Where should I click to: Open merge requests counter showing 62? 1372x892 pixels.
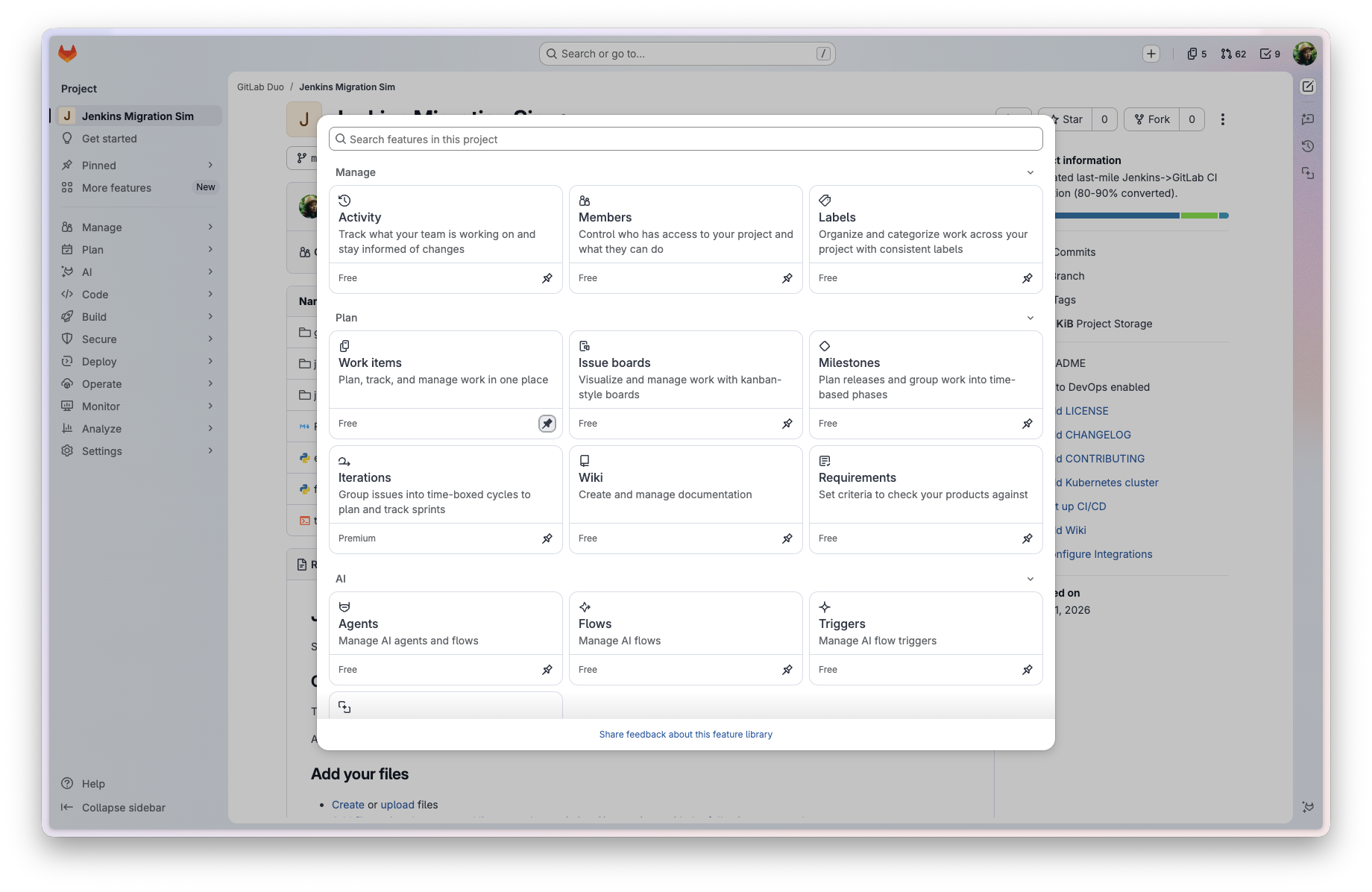coord(1233,54)
